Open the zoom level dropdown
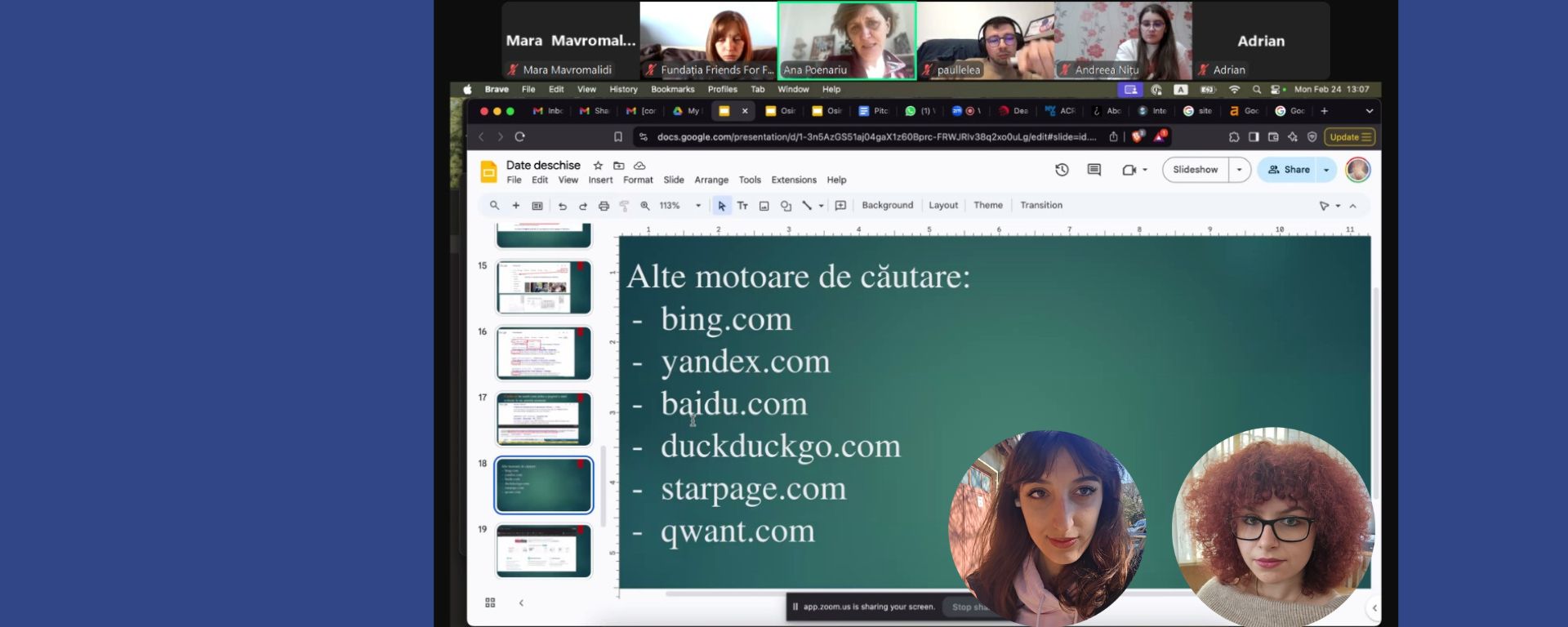 point(697,206)
